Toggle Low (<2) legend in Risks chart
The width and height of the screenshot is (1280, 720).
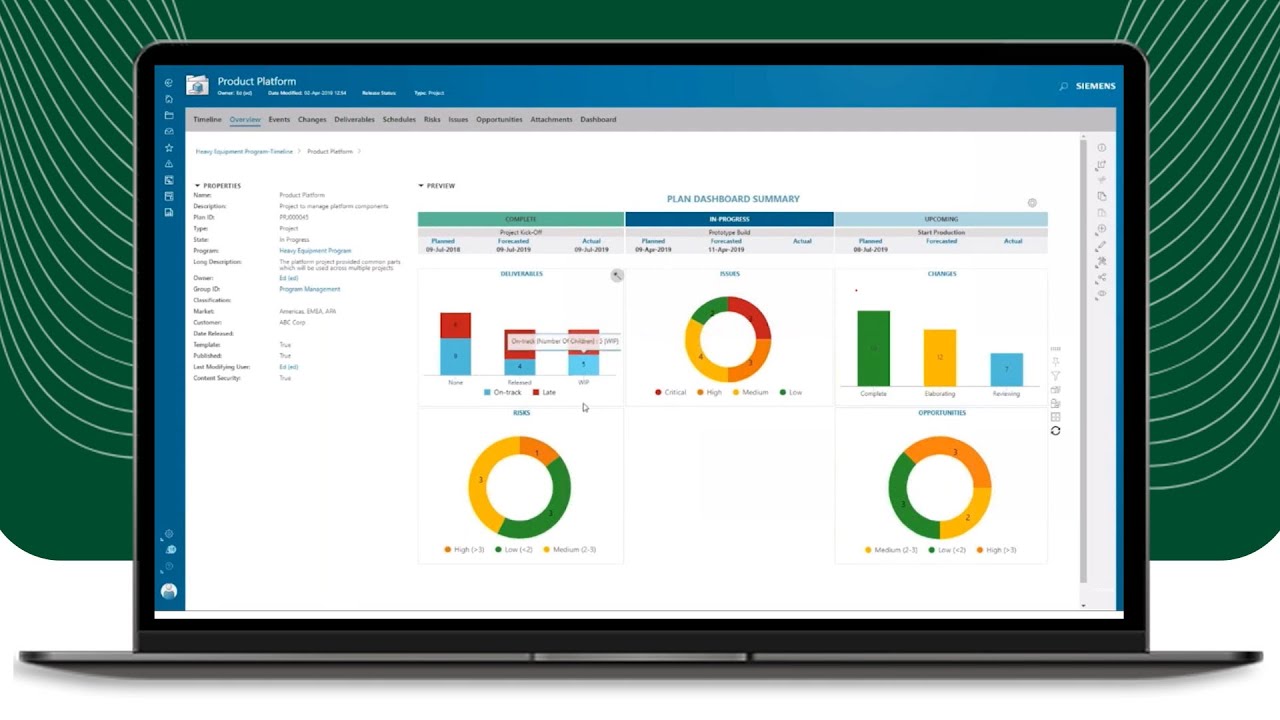[512, 550]
